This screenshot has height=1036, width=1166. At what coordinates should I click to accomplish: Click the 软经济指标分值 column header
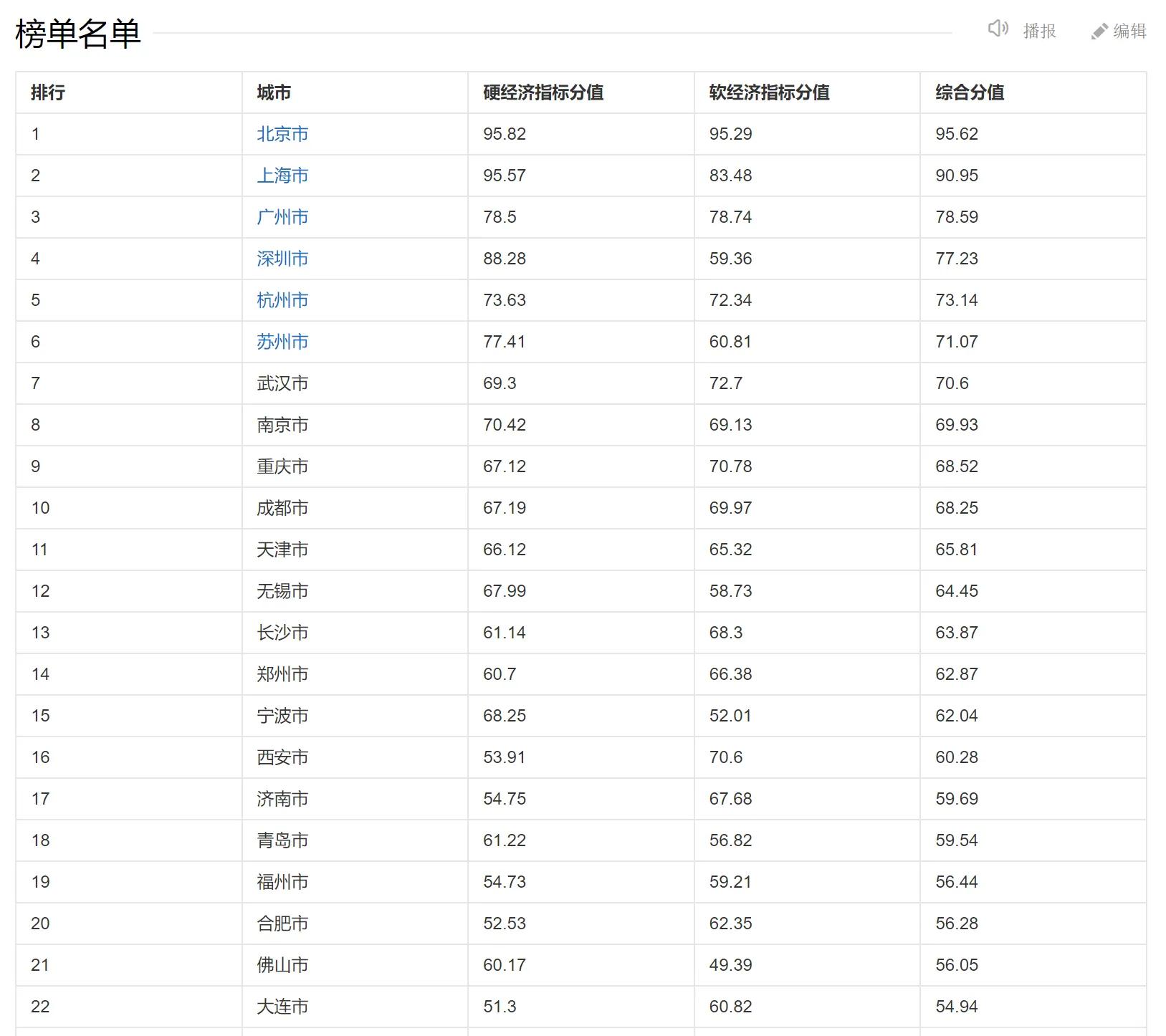807,92
